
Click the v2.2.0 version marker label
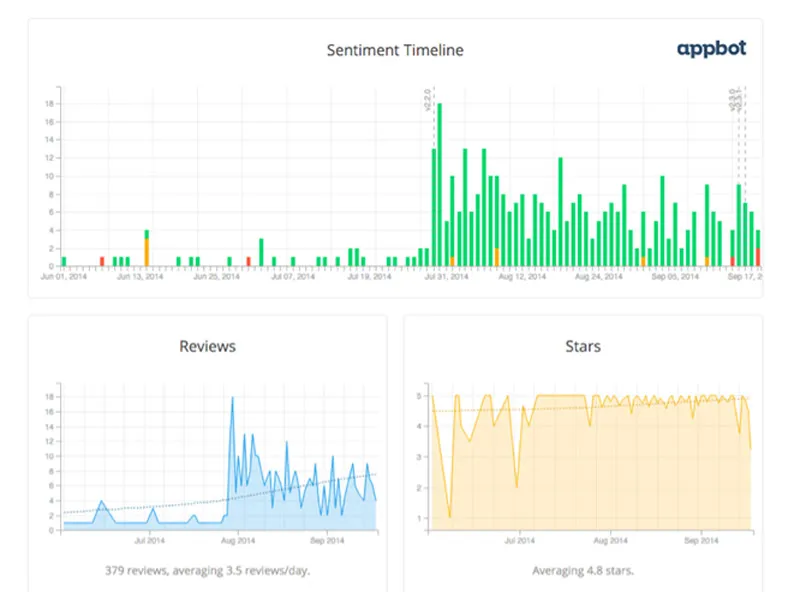(x=427, y=99)
